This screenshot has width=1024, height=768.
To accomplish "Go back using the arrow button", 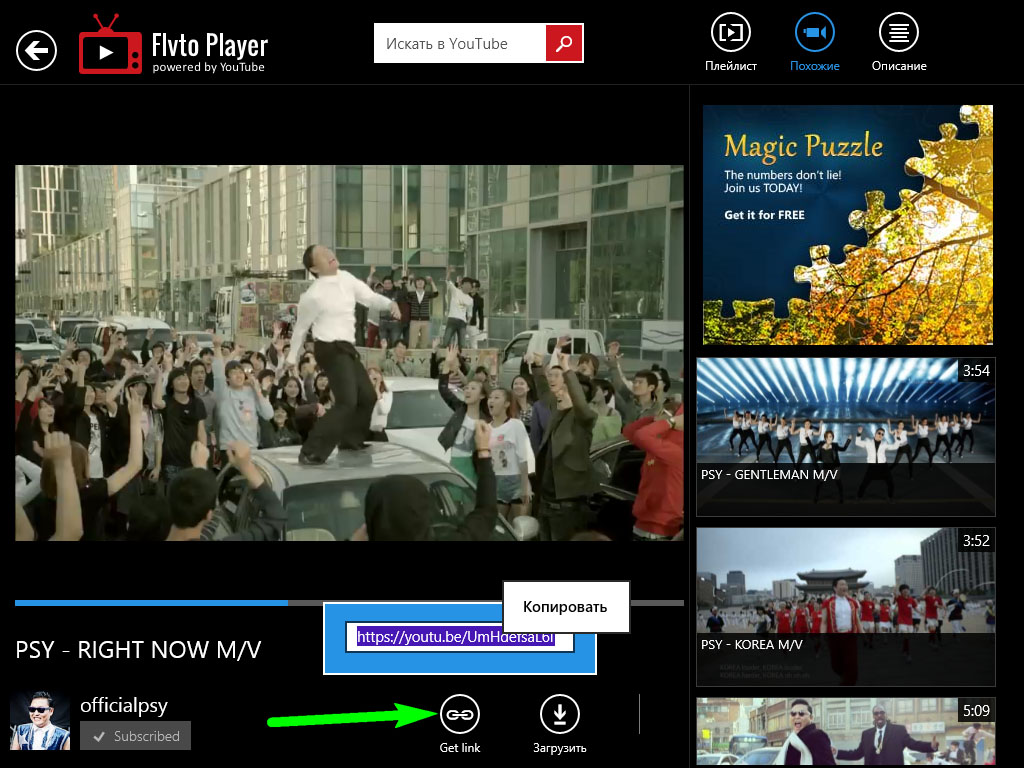I will coord(37,50).
